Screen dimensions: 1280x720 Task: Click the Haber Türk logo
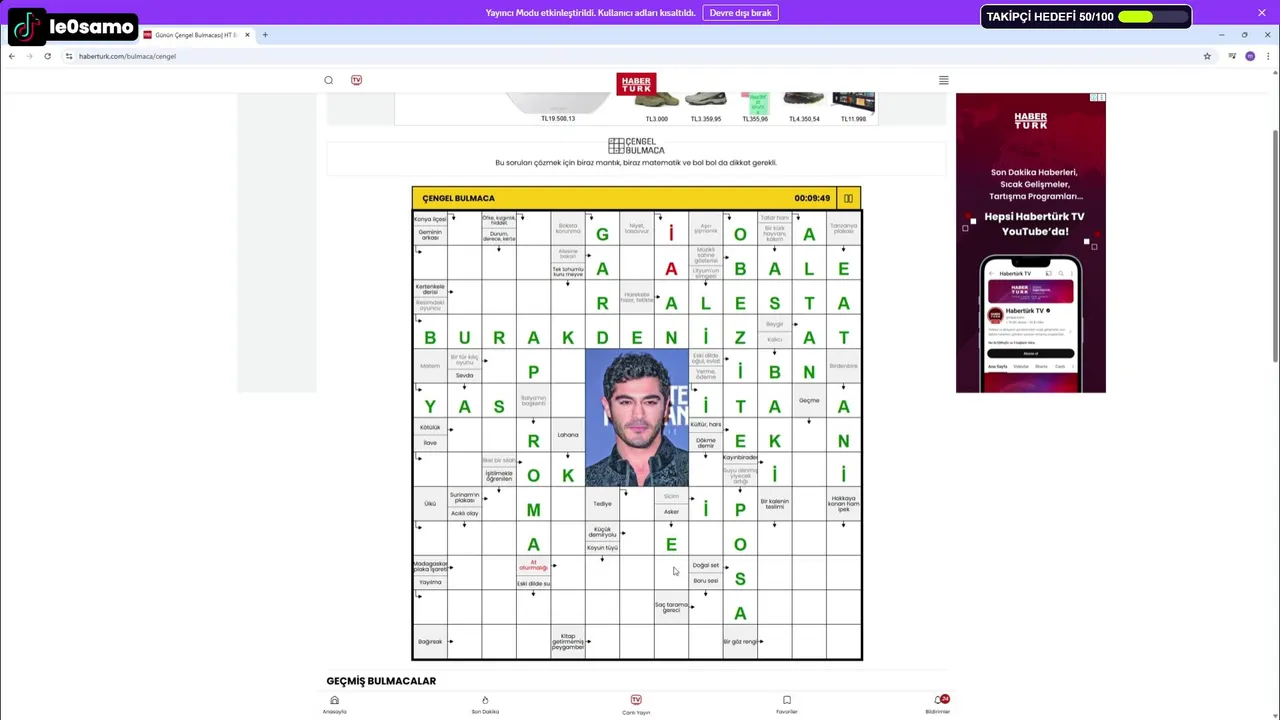coord(636,83)
